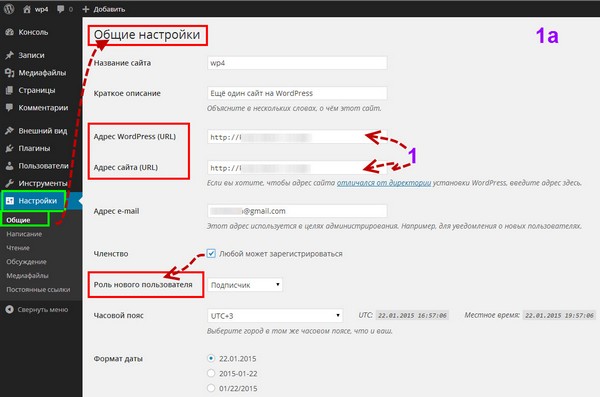
Task: Click Добавить in the admin bar
Action: 109,9
